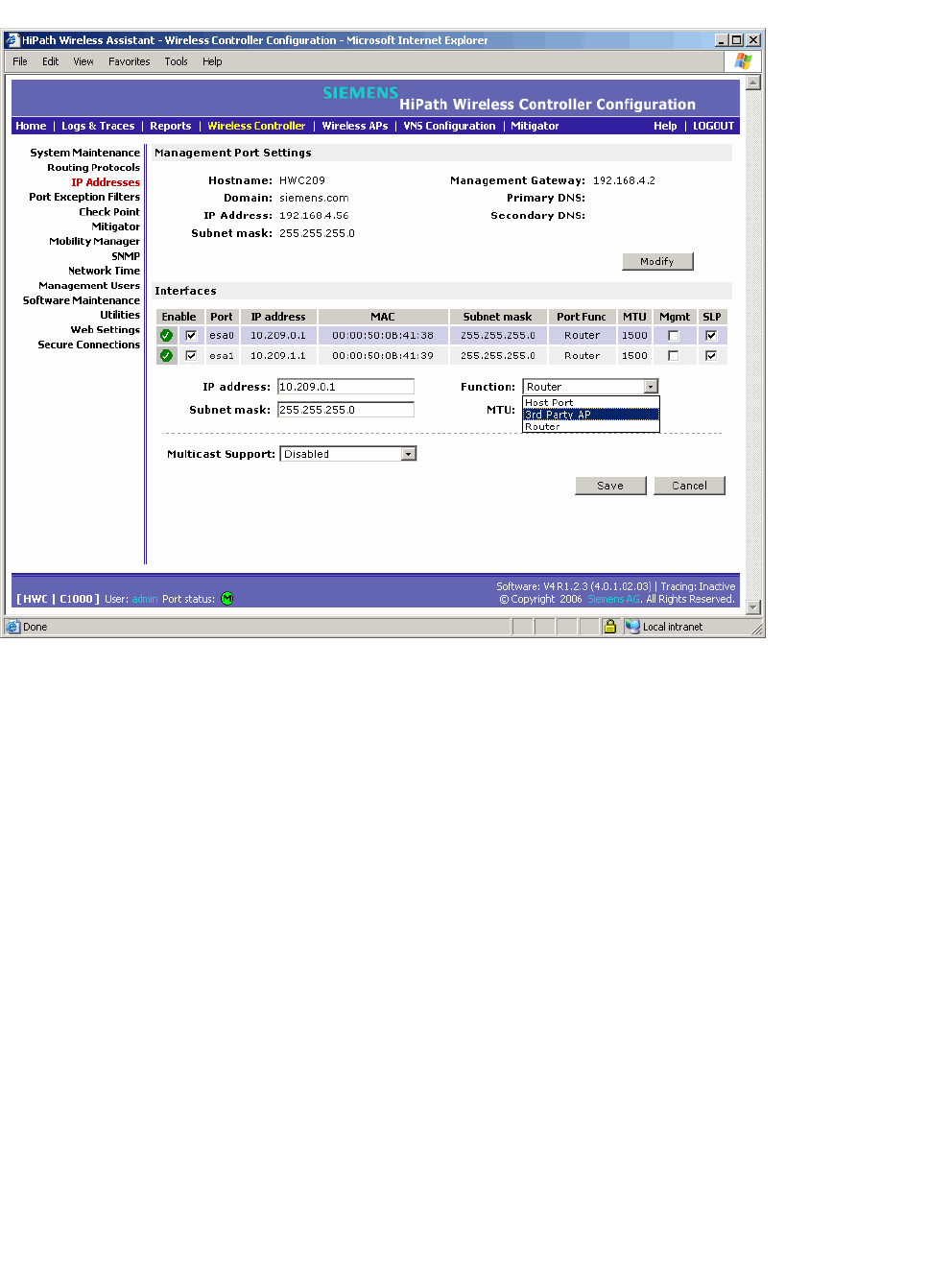Click the Siemens AG link in footer
Screen dimensions: 952x1261
pos(613,599)
